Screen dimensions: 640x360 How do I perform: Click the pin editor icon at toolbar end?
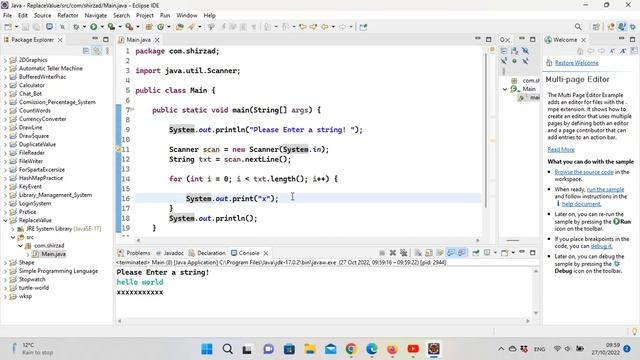tap(363, 27)
